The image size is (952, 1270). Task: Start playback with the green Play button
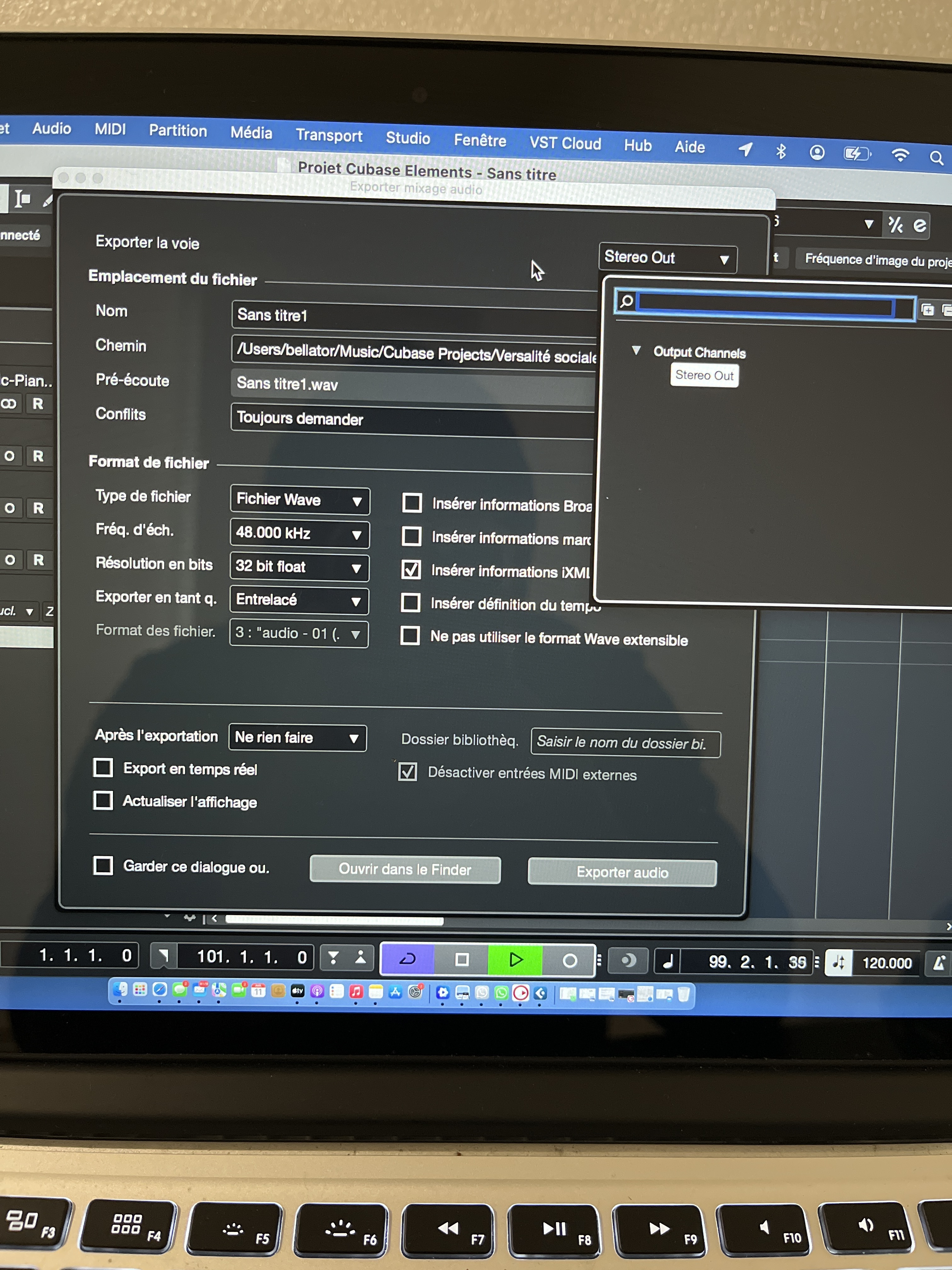coord(515,960)
